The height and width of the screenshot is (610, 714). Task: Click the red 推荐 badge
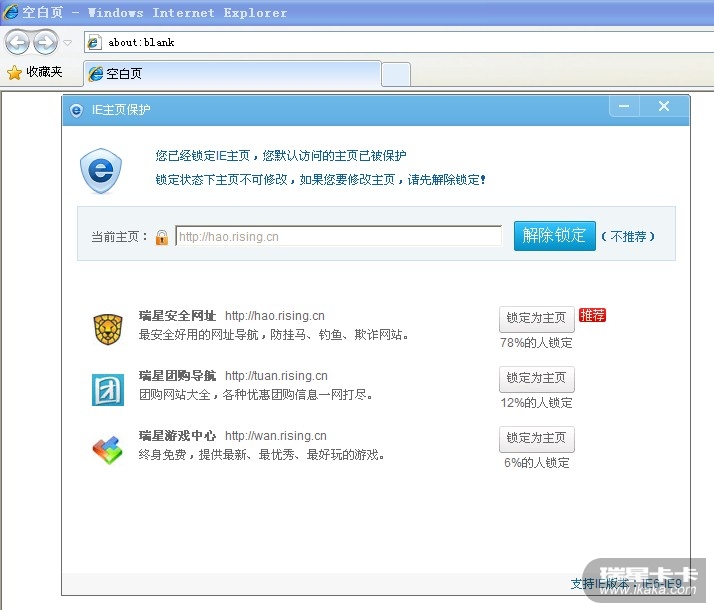point(592,315)
